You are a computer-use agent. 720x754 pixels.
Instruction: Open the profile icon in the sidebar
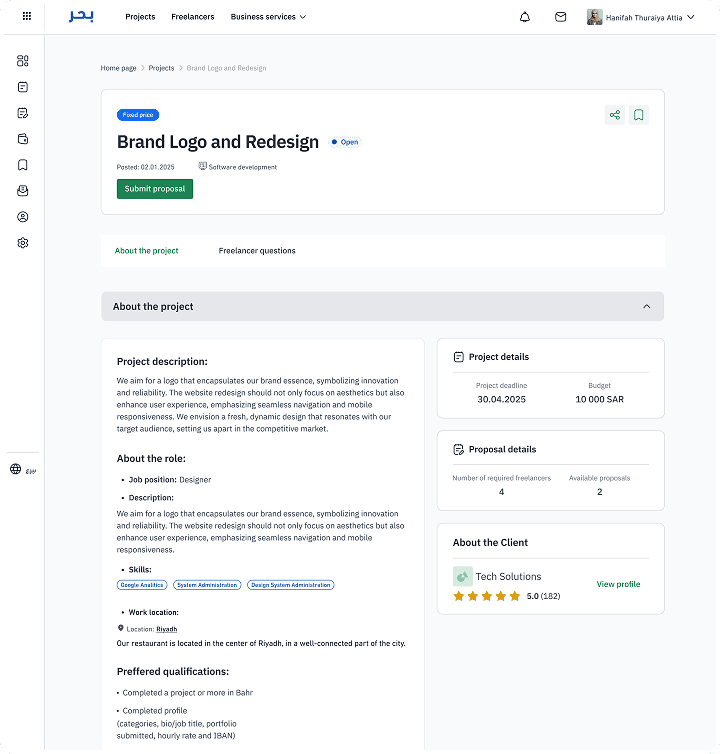click(x=23, y=217)
